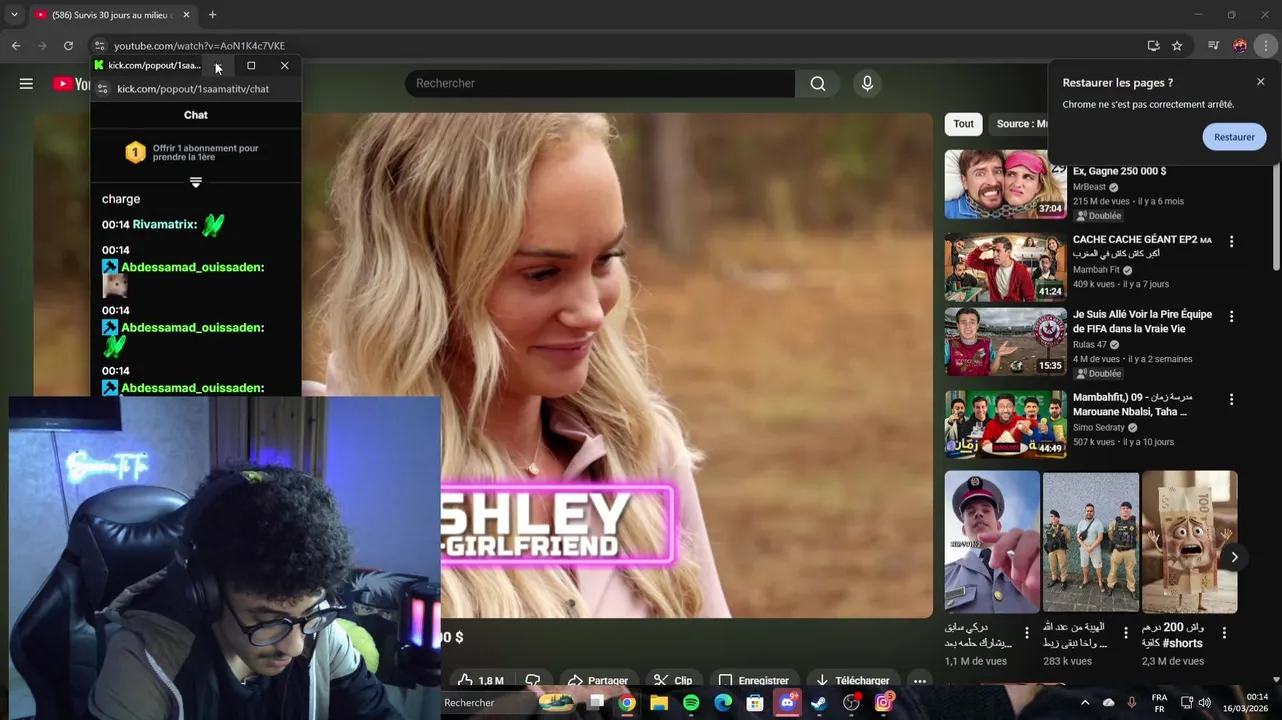Screen dimensions: 1282x720
Task: Click the Mambah Fit channel name
Action: pos(1096,270)
